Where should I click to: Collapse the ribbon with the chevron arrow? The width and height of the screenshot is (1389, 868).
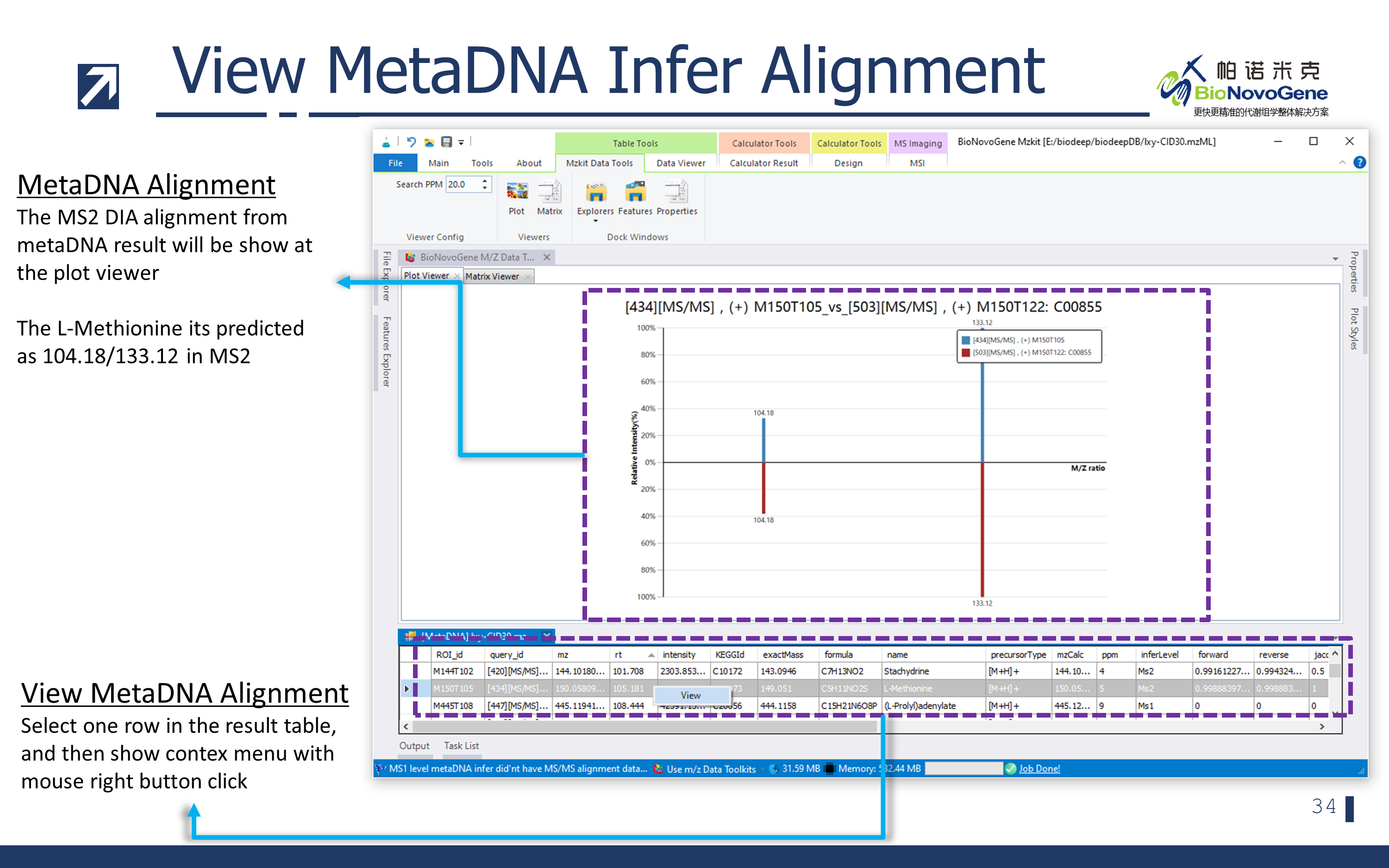point(1342,163)
